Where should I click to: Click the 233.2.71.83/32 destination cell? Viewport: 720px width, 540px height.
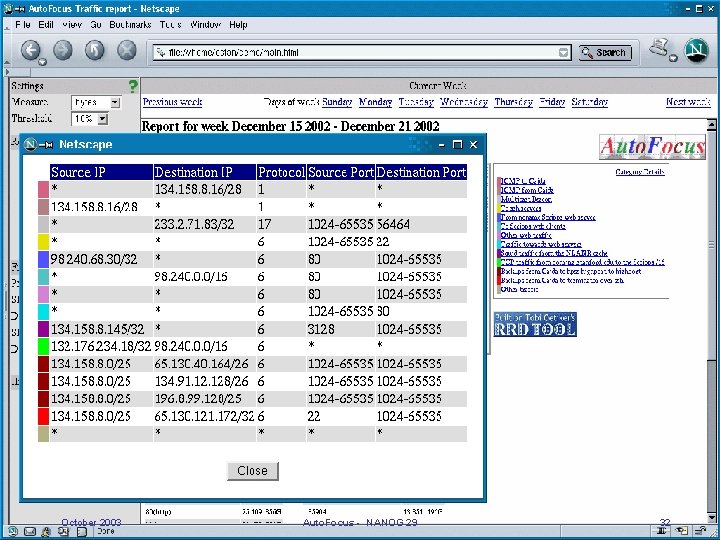[205, 224]
